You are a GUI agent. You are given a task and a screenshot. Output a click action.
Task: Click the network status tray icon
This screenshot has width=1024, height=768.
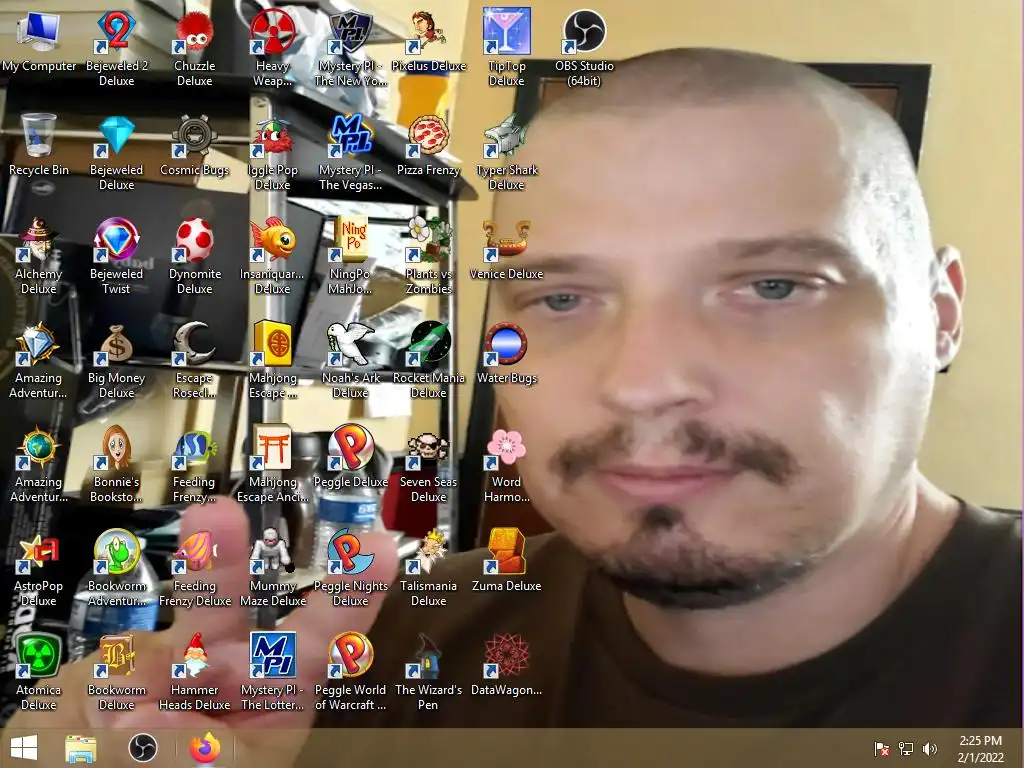point(906,748)
